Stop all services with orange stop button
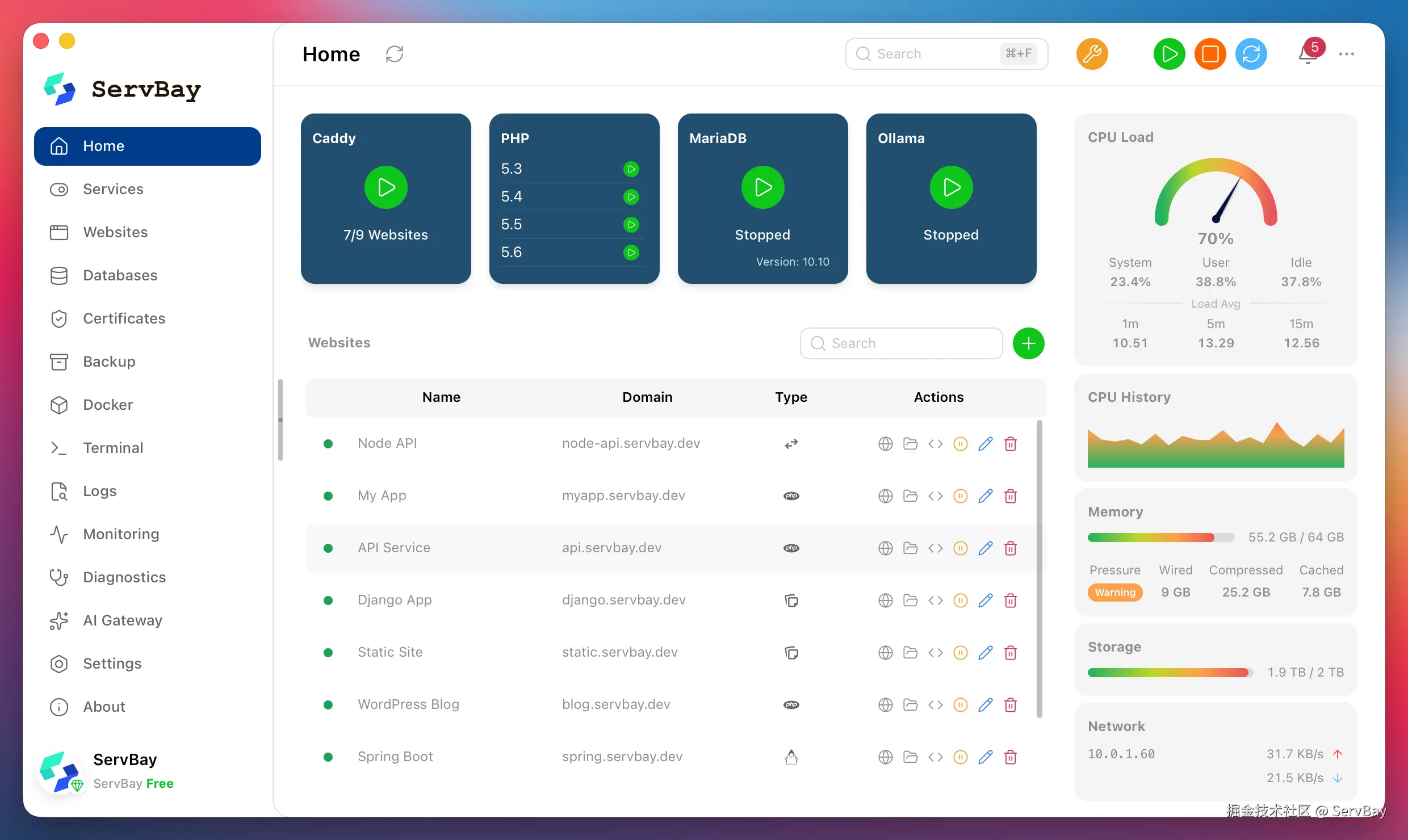1408x840 pixels. click(1210, 54)
